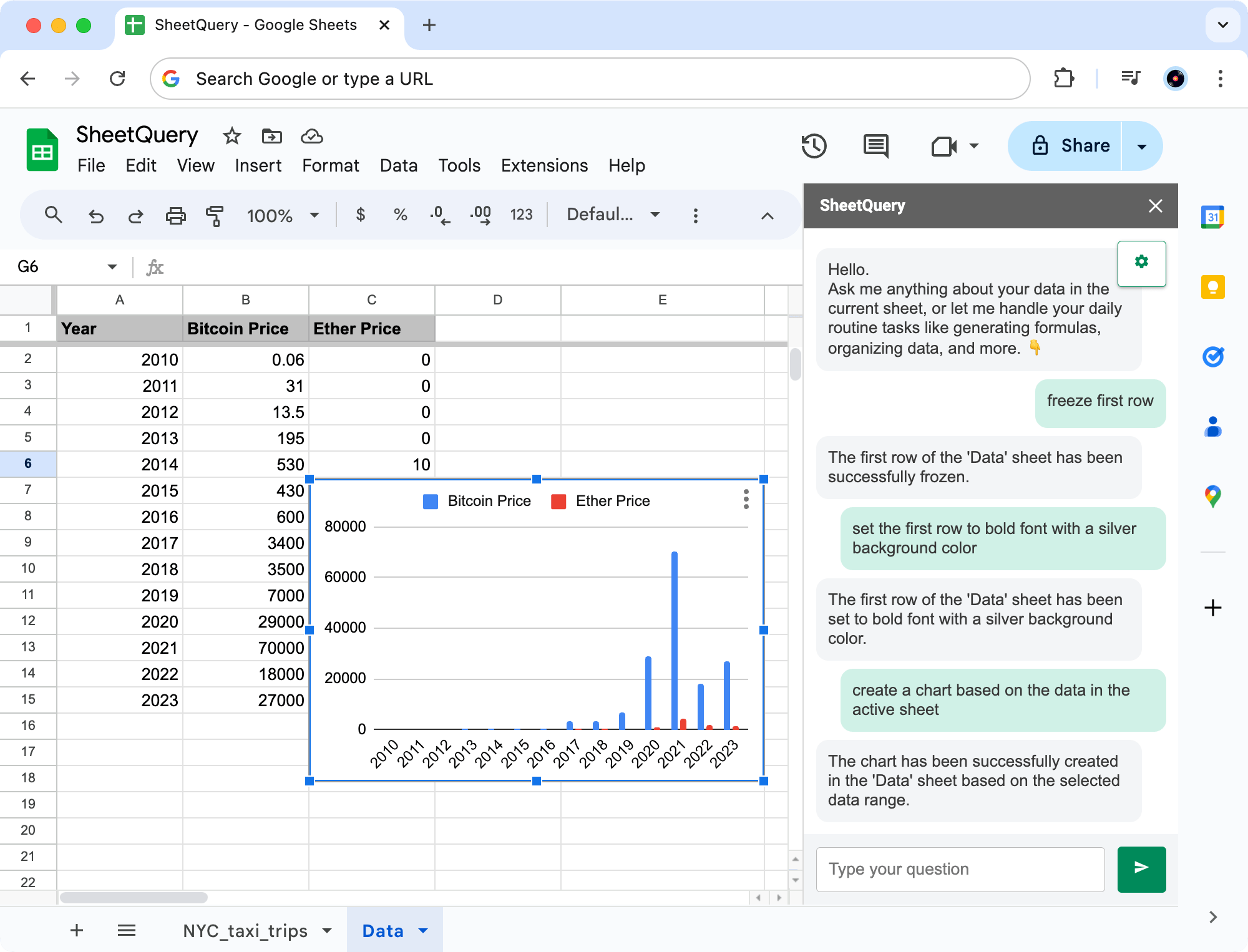Open Google Tasks side panel icon
Image resolution: width=1248 pixels, height=952 pixels.
pyautogui.click(x=1212, y=357)
